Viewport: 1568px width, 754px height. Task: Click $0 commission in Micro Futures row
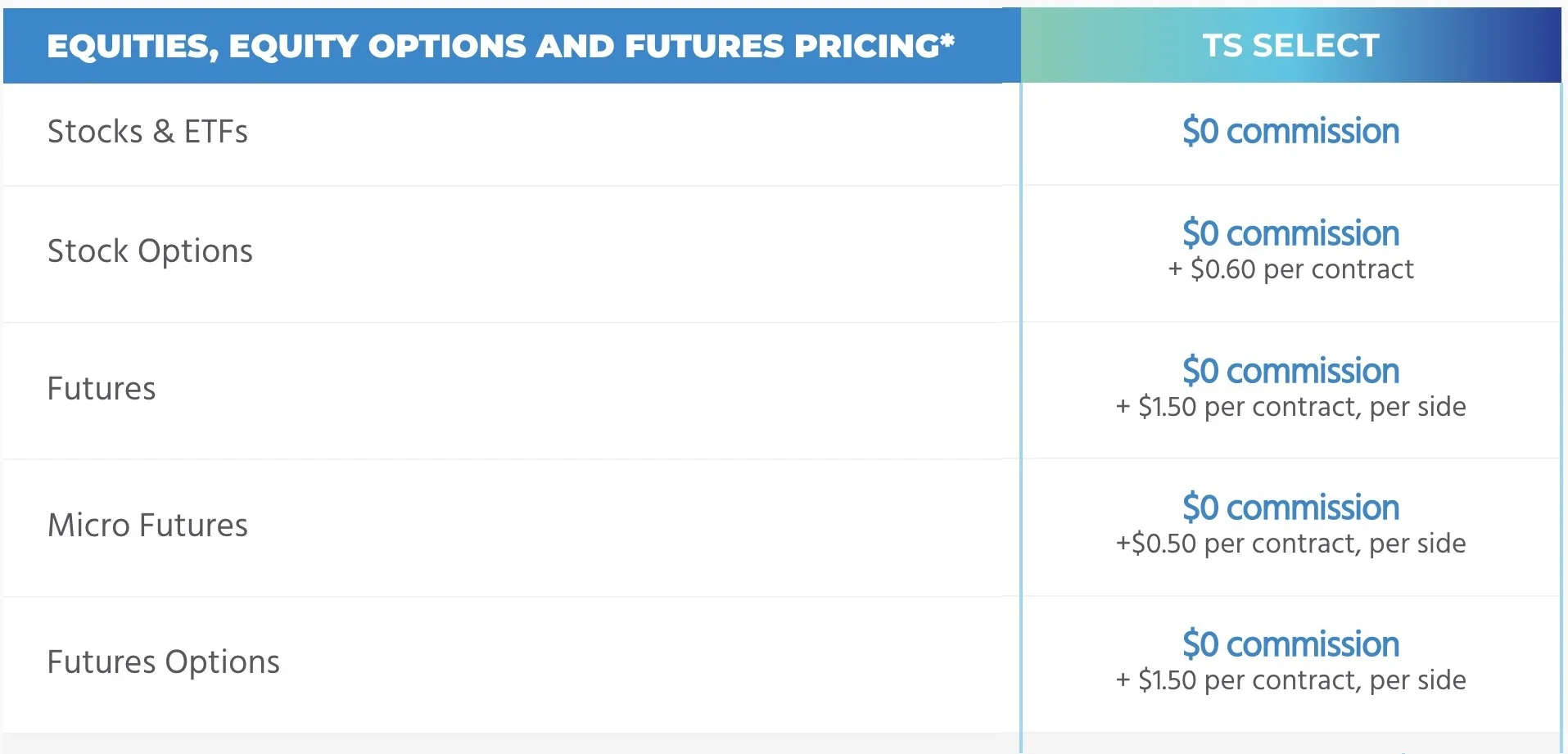(1290, 508)
